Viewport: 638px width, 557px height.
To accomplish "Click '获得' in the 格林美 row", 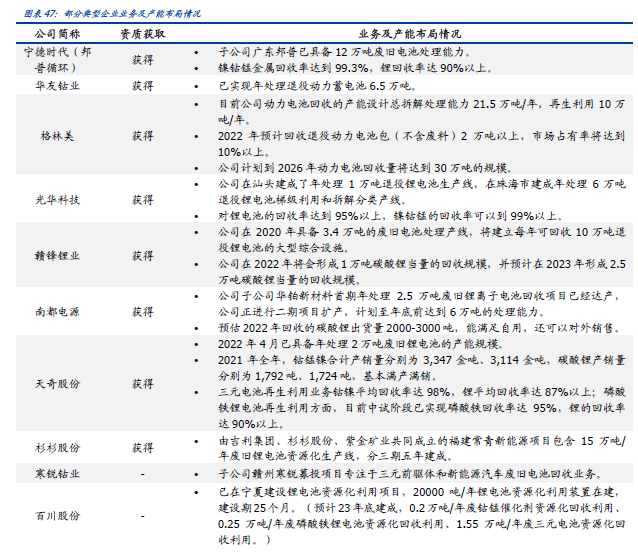I will click(143, 135).
